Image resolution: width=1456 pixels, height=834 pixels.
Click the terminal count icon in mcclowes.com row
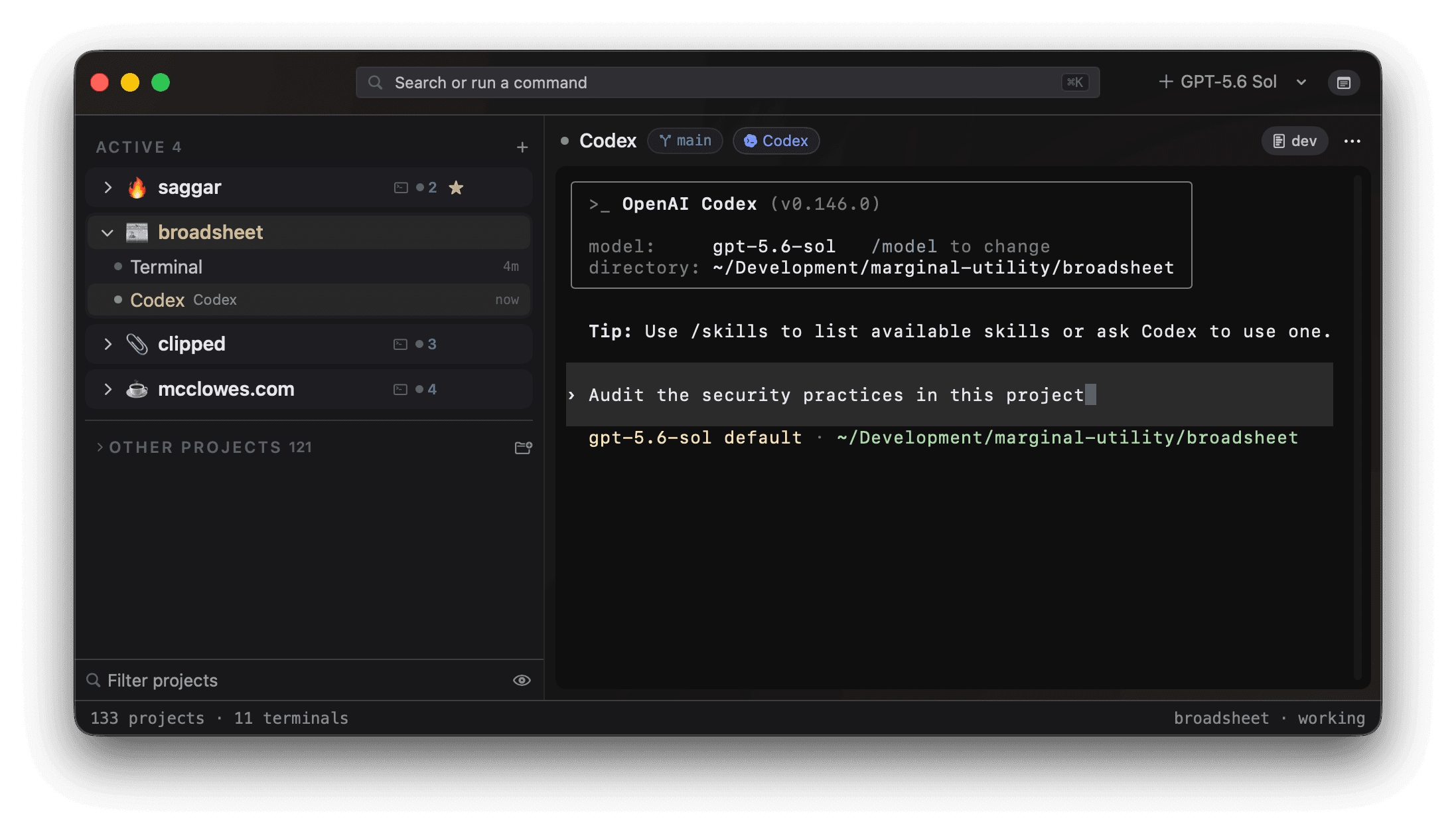point(400,390)
